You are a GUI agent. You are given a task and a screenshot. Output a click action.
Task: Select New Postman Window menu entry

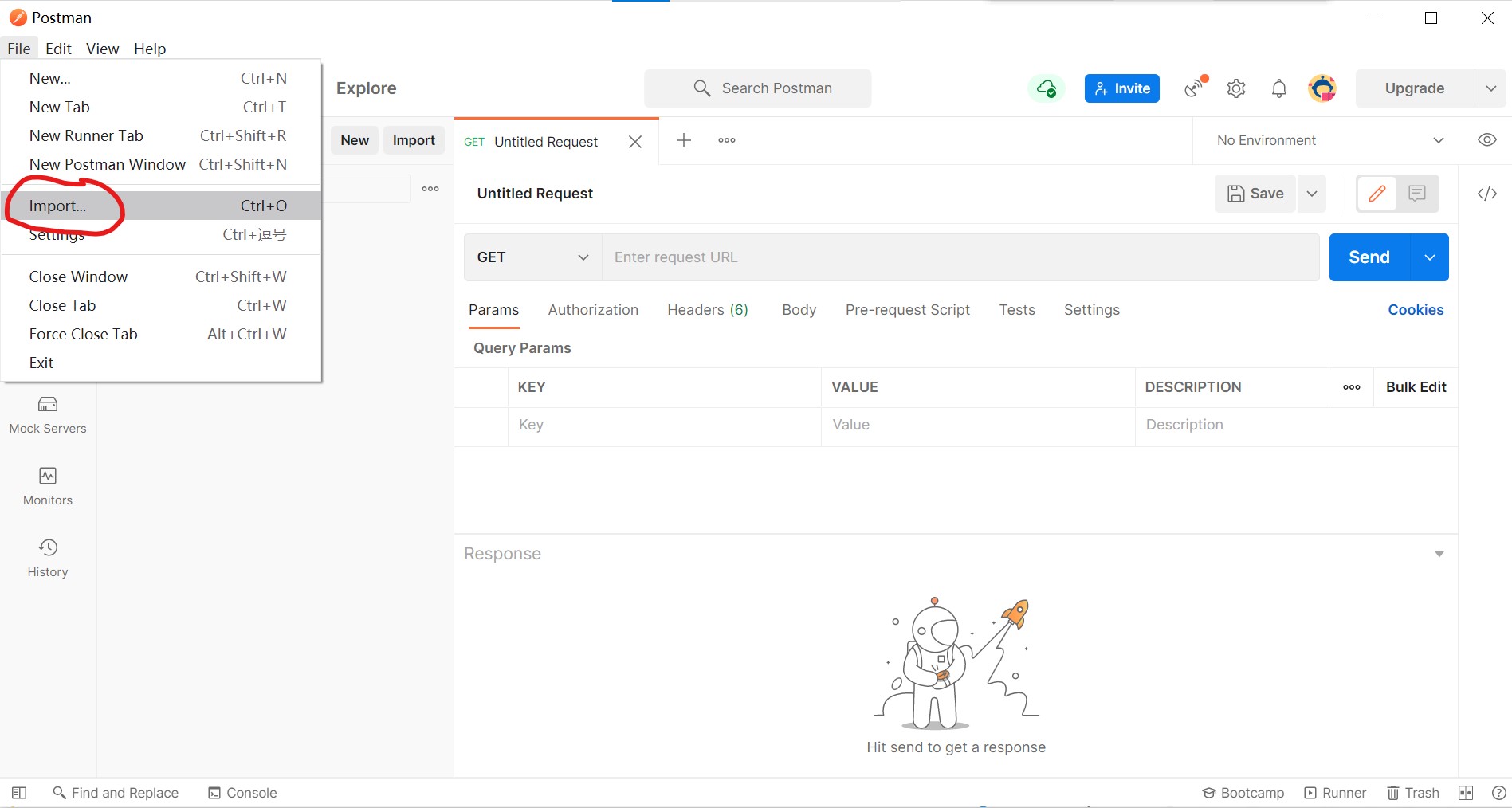click(162, 164)
